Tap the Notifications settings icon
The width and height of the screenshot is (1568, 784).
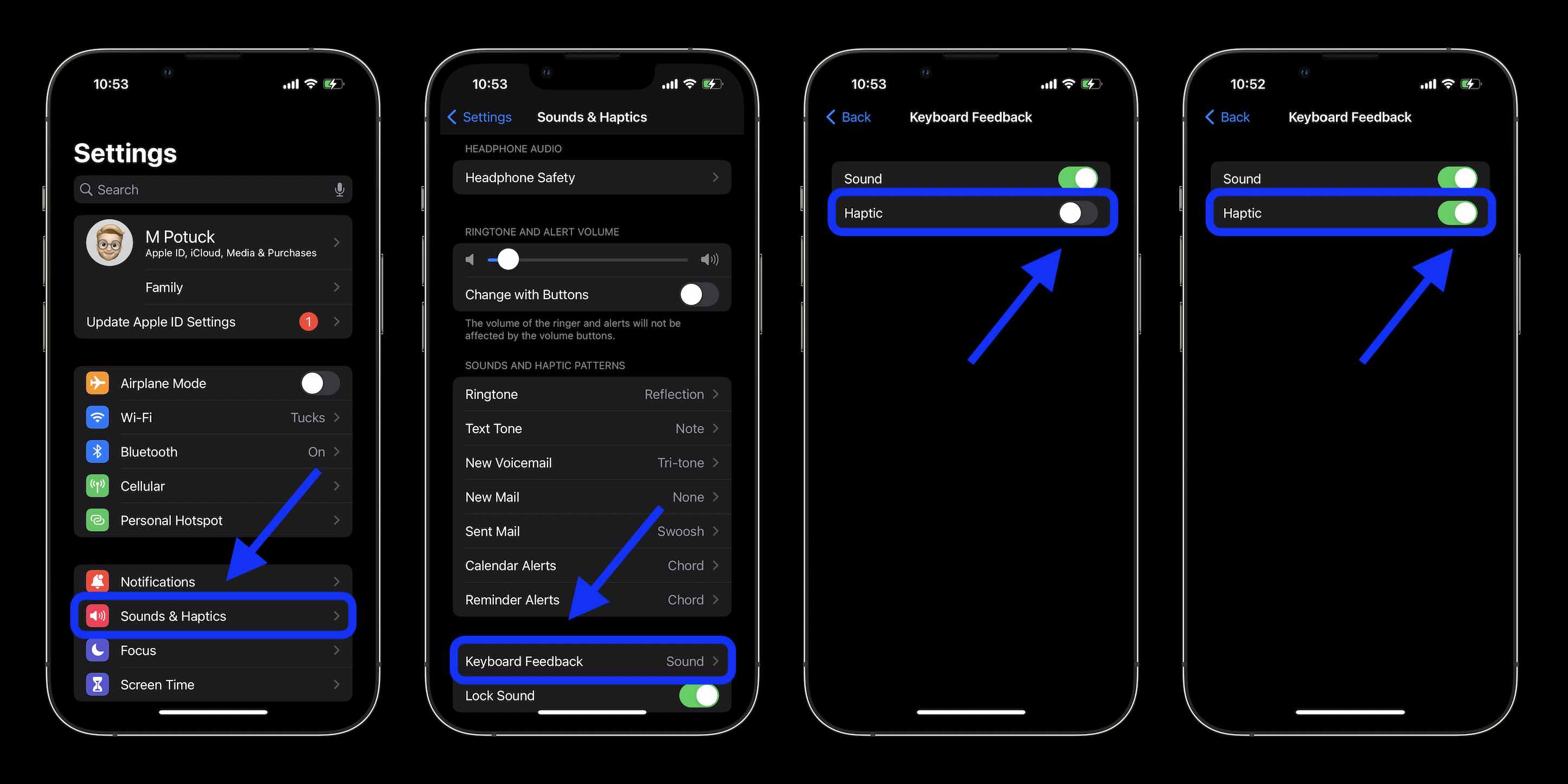[x=99, y=581]
